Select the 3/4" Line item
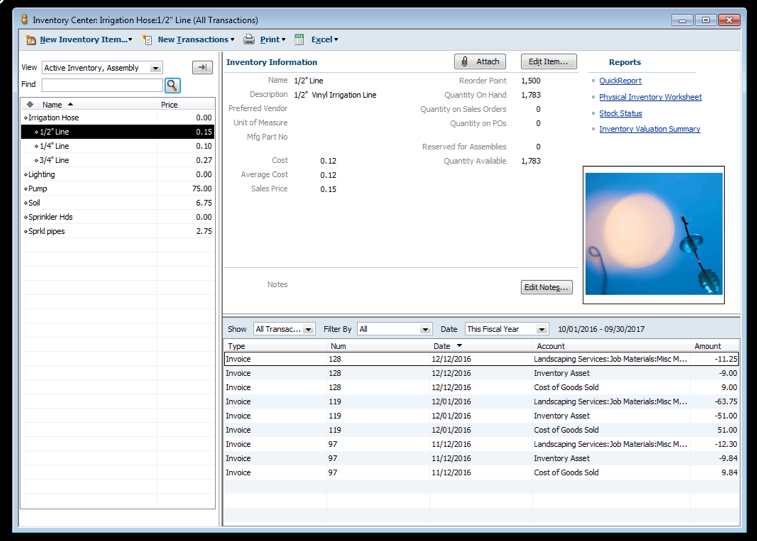This screenshot has width=757, height=541. pyautogui.click(x=118, y=160)
